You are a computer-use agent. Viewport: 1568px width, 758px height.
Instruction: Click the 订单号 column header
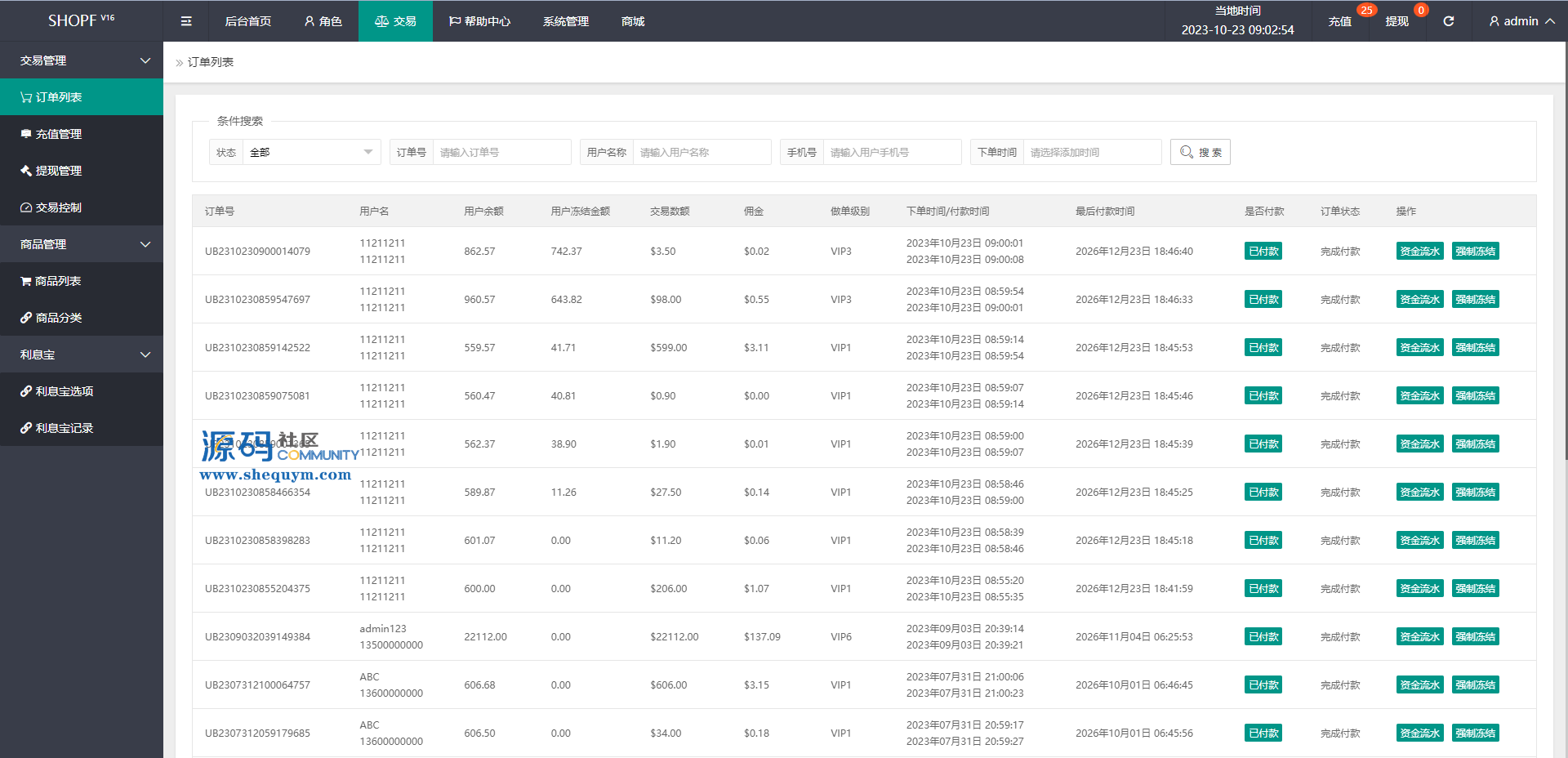[220, 212]
